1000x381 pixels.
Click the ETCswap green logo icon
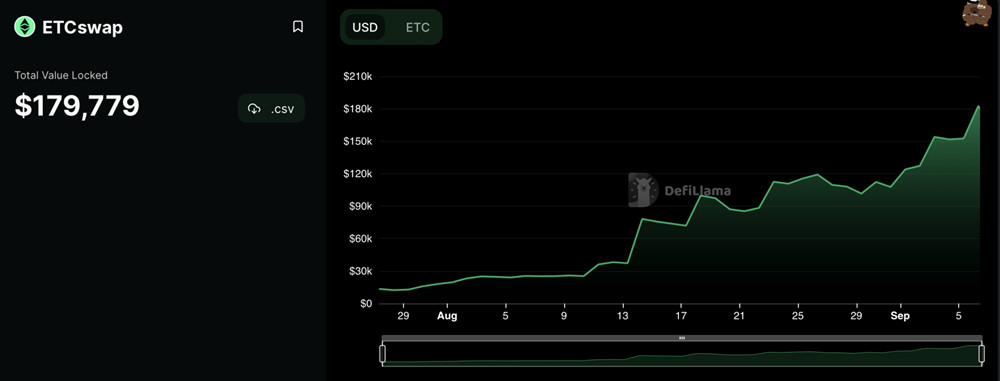click(25, 27)
